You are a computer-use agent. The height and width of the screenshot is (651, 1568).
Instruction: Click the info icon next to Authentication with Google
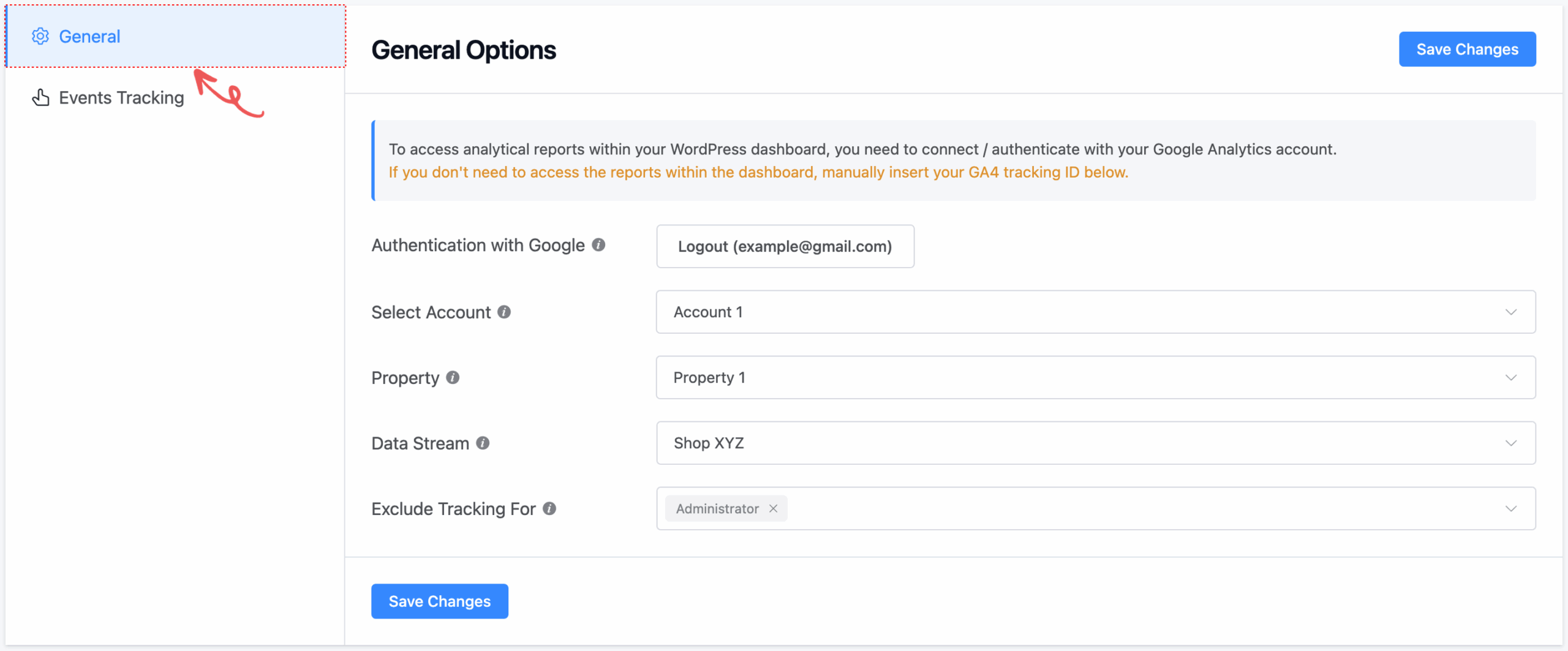598,244
